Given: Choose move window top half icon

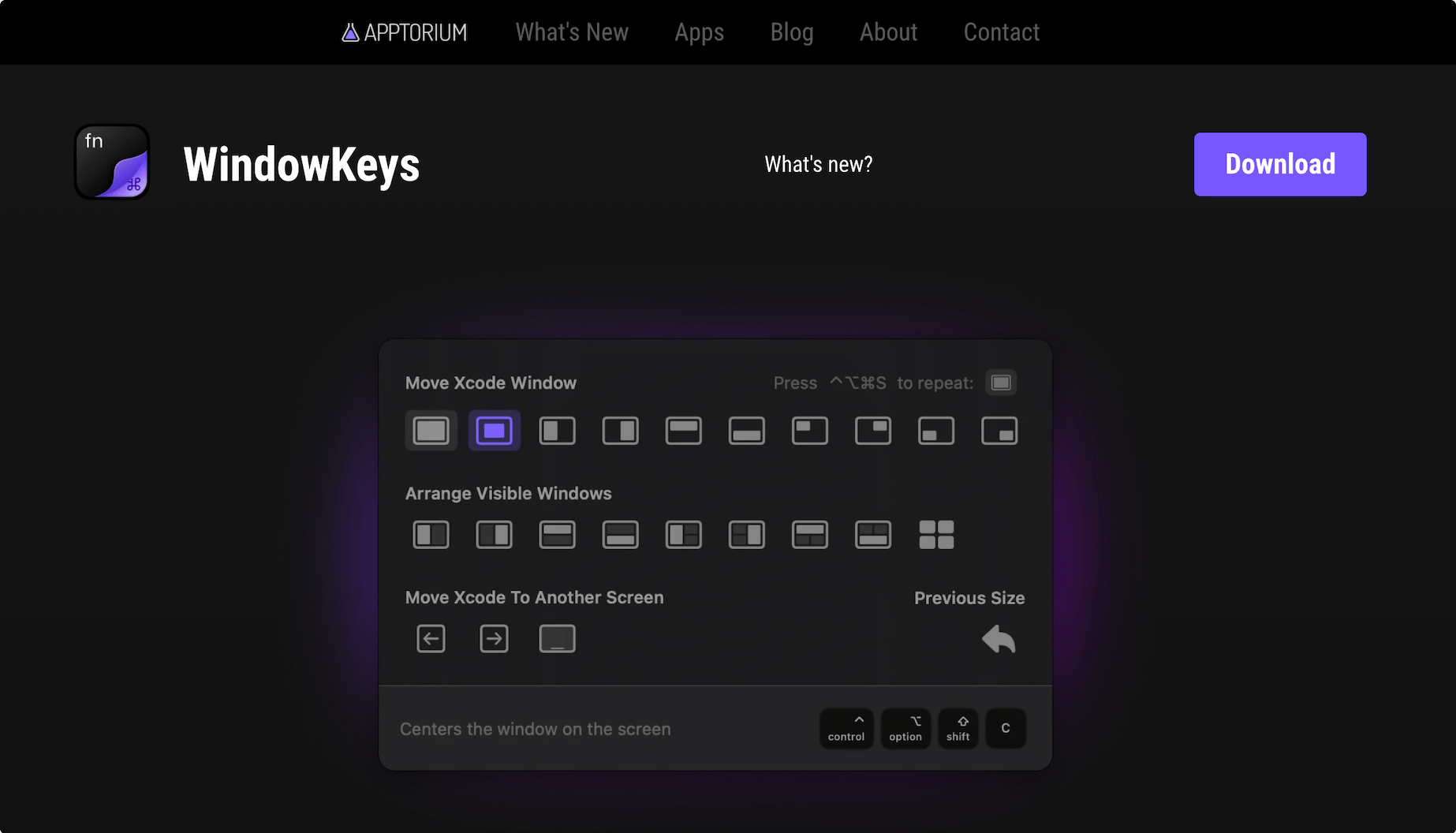Looking at the screenshot, I should pyautogui.click(x=684, y=431).
